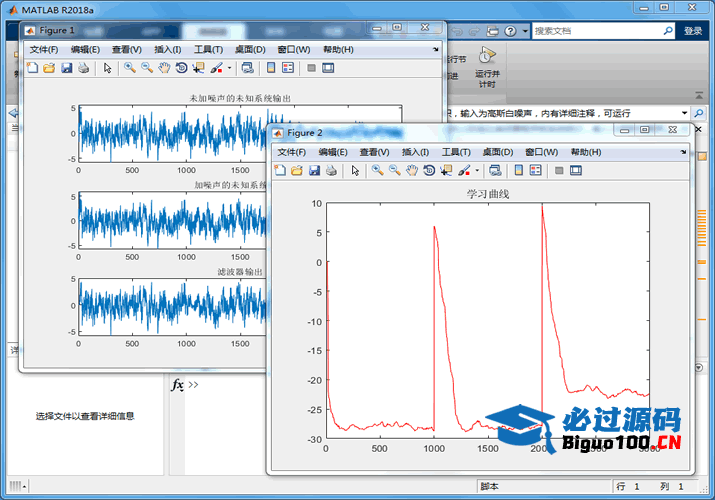Open 桌面(D) menu in Figure 2
The image size is (715, 500).
(497, 152)
